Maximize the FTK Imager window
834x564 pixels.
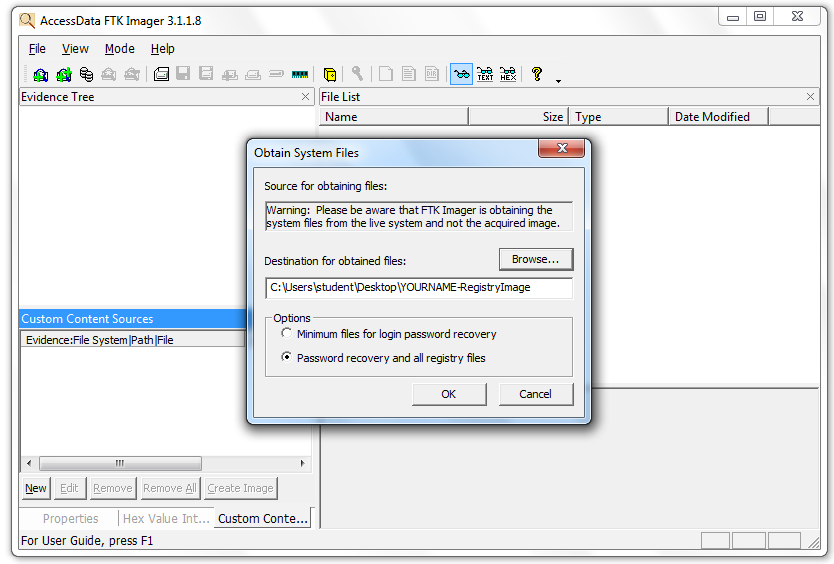pos(760,16)
